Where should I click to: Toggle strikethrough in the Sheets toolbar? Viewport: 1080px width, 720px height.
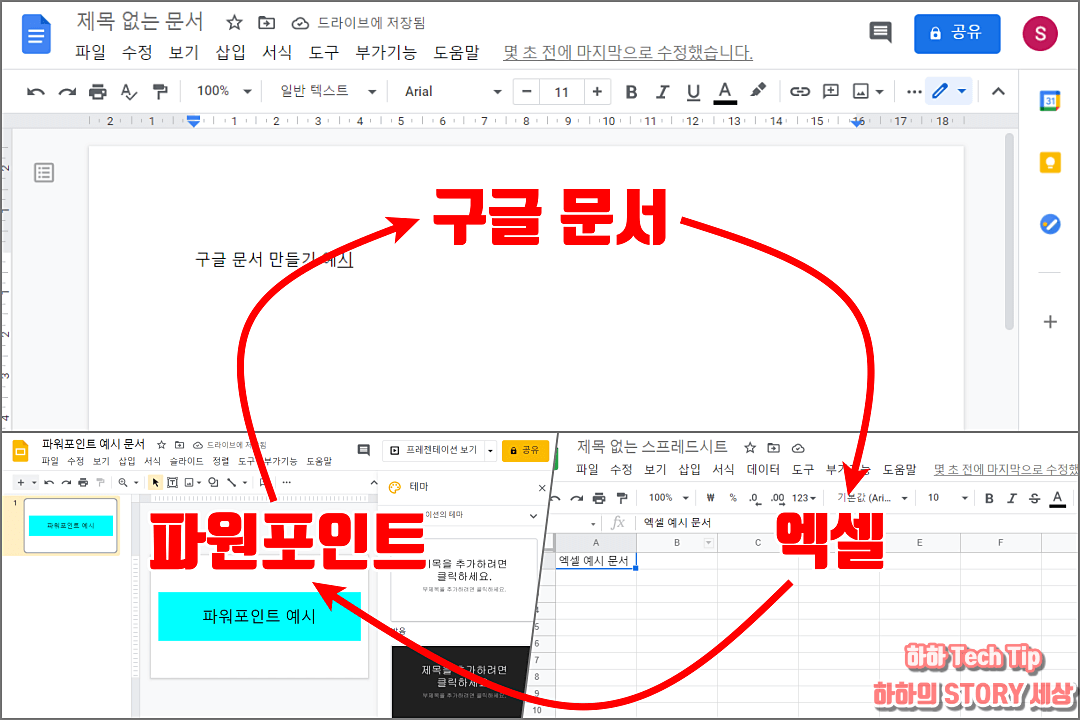pos(1035,498)
